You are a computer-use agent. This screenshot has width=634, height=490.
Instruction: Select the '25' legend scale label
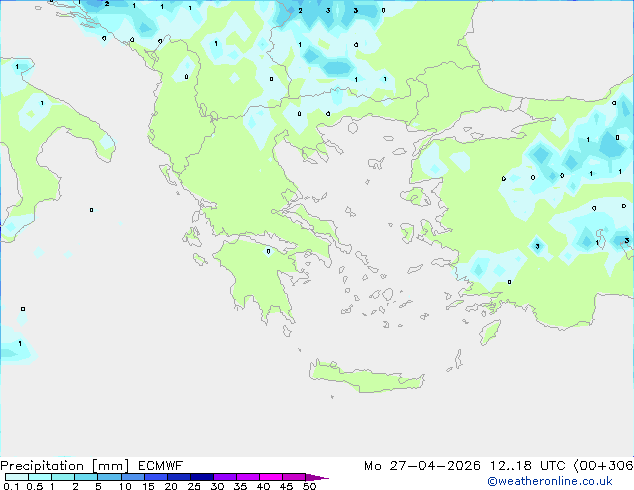pyautogui.click(x=194, y=486)
